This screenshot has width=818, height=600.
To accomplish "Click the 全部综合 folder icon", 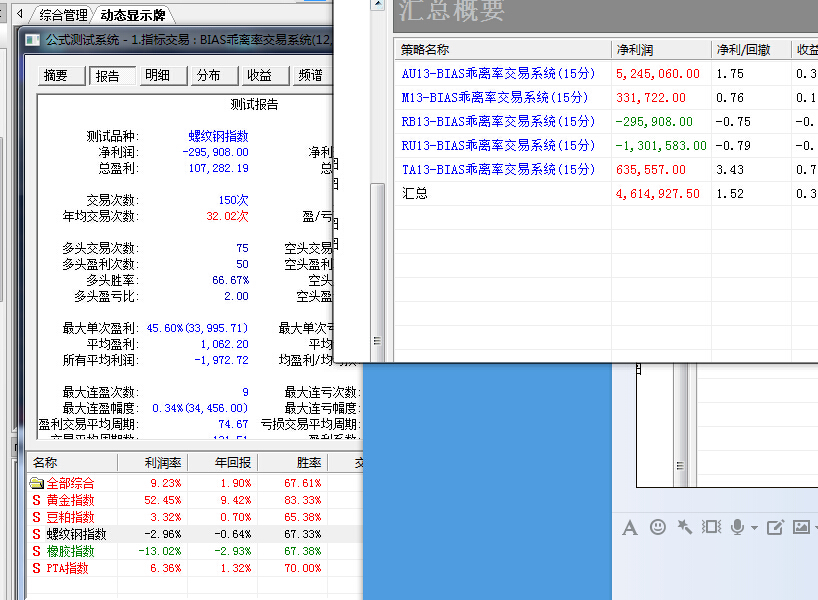I will (x=36, y=483).
